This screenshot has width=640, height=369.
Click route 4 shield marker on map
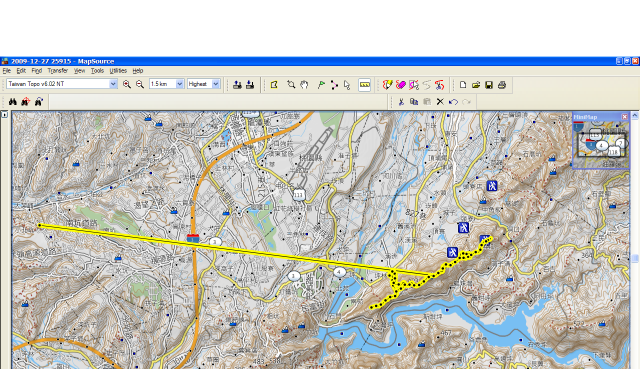339,271
